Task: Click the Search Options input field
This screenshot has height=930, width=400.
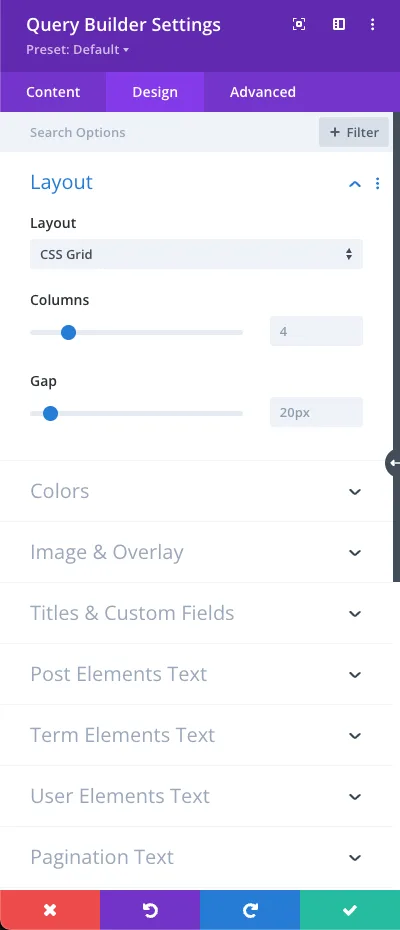Action: 159,132
